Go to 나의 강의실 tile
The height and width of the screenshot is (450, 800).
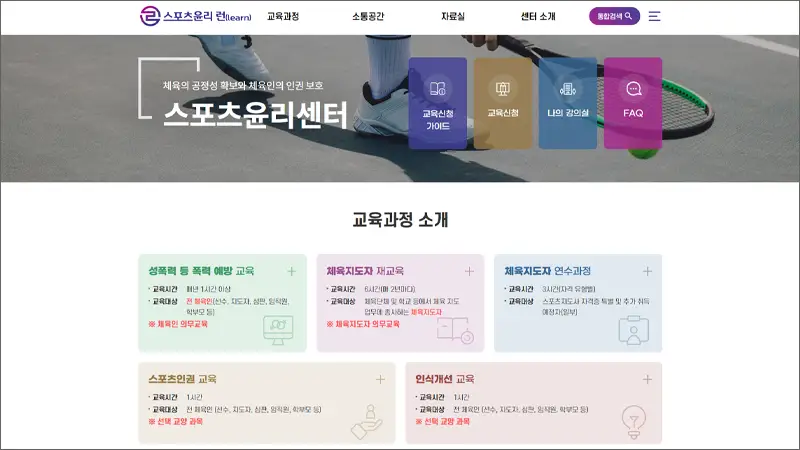coord(567,103)
